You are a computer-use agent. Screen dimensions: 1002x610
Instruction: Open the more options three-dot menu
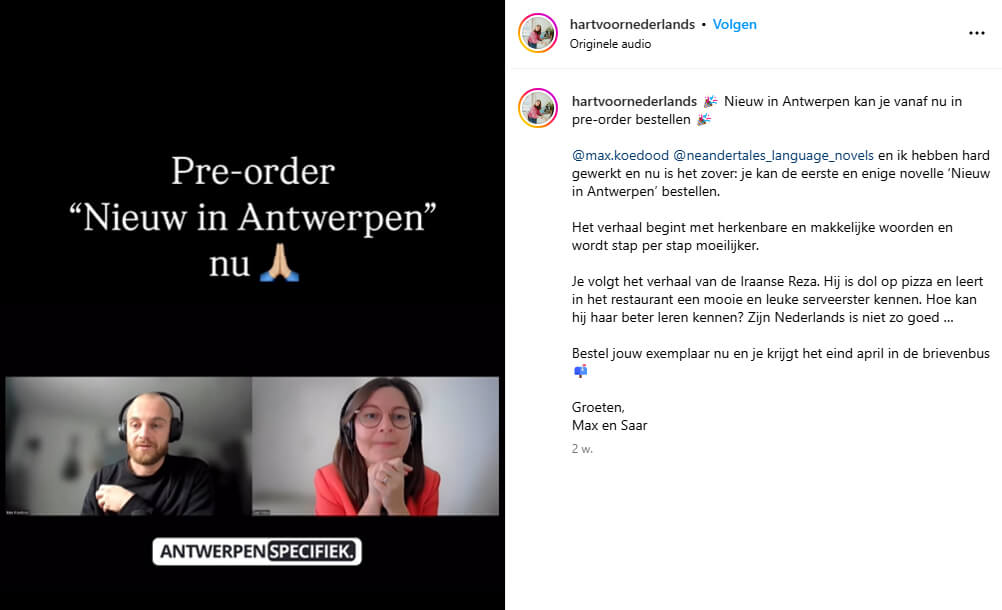[976, 33]
